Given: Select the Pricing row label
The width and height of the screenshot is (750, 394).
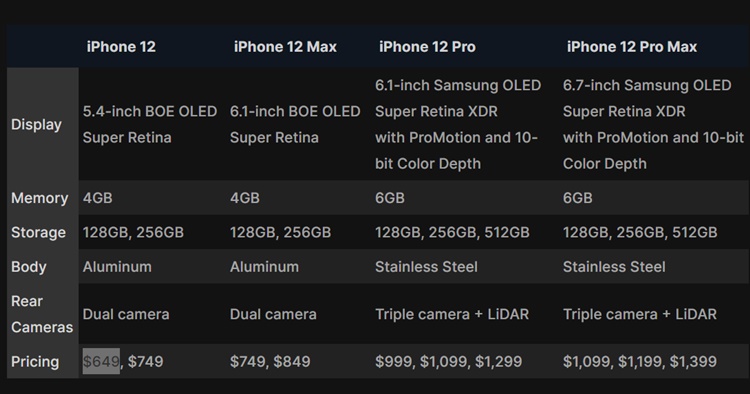Looking at the screenshot, I should tap(35, 361).
